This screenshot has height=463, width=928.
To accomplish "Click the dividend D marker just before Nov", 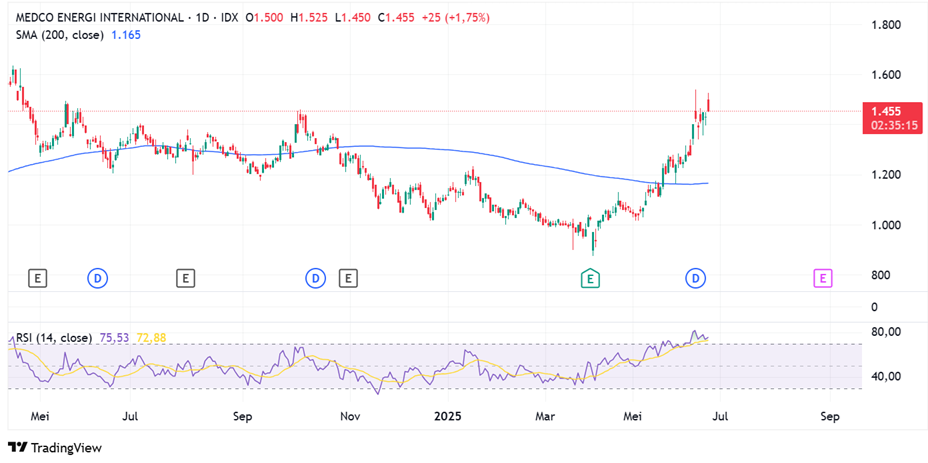I will [316, 278].
